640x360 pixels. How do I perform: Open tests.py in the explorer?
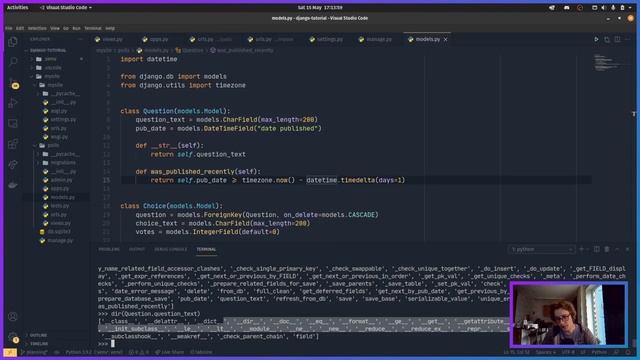(x=57, y=206)
